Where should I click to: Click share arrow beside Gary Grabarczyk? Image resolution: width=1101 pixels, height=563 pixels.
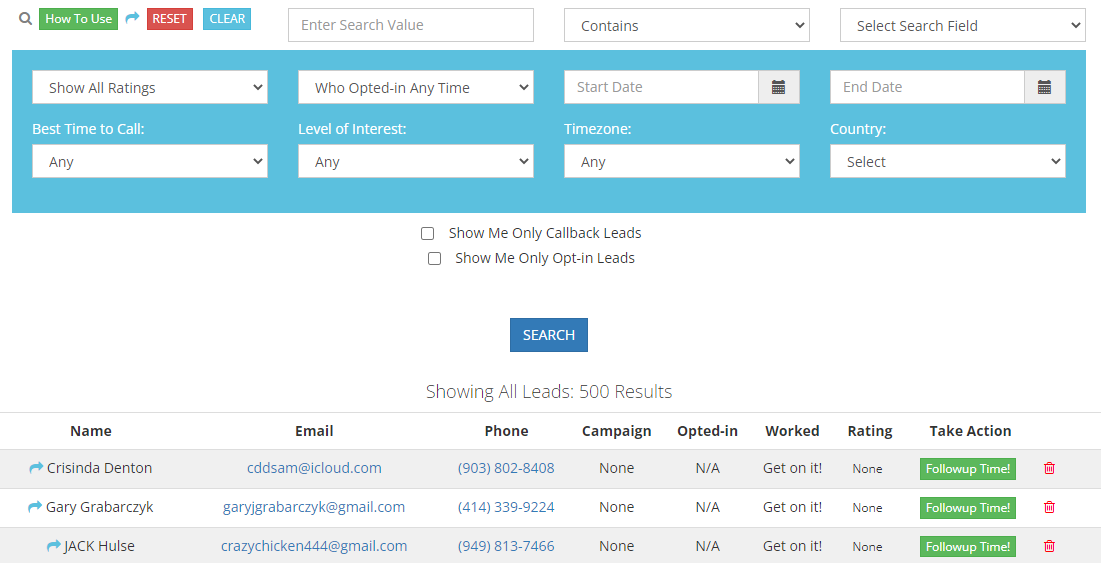pos(34,507)
